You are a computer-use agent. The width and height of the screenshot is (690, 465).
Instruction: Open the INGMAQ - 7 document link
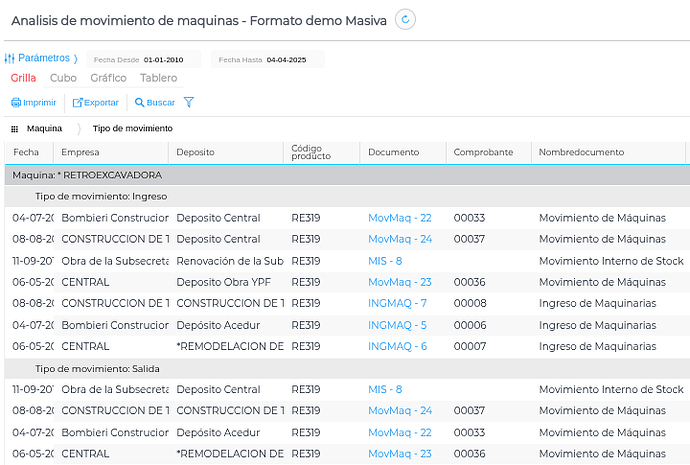[x=397, y=303]
